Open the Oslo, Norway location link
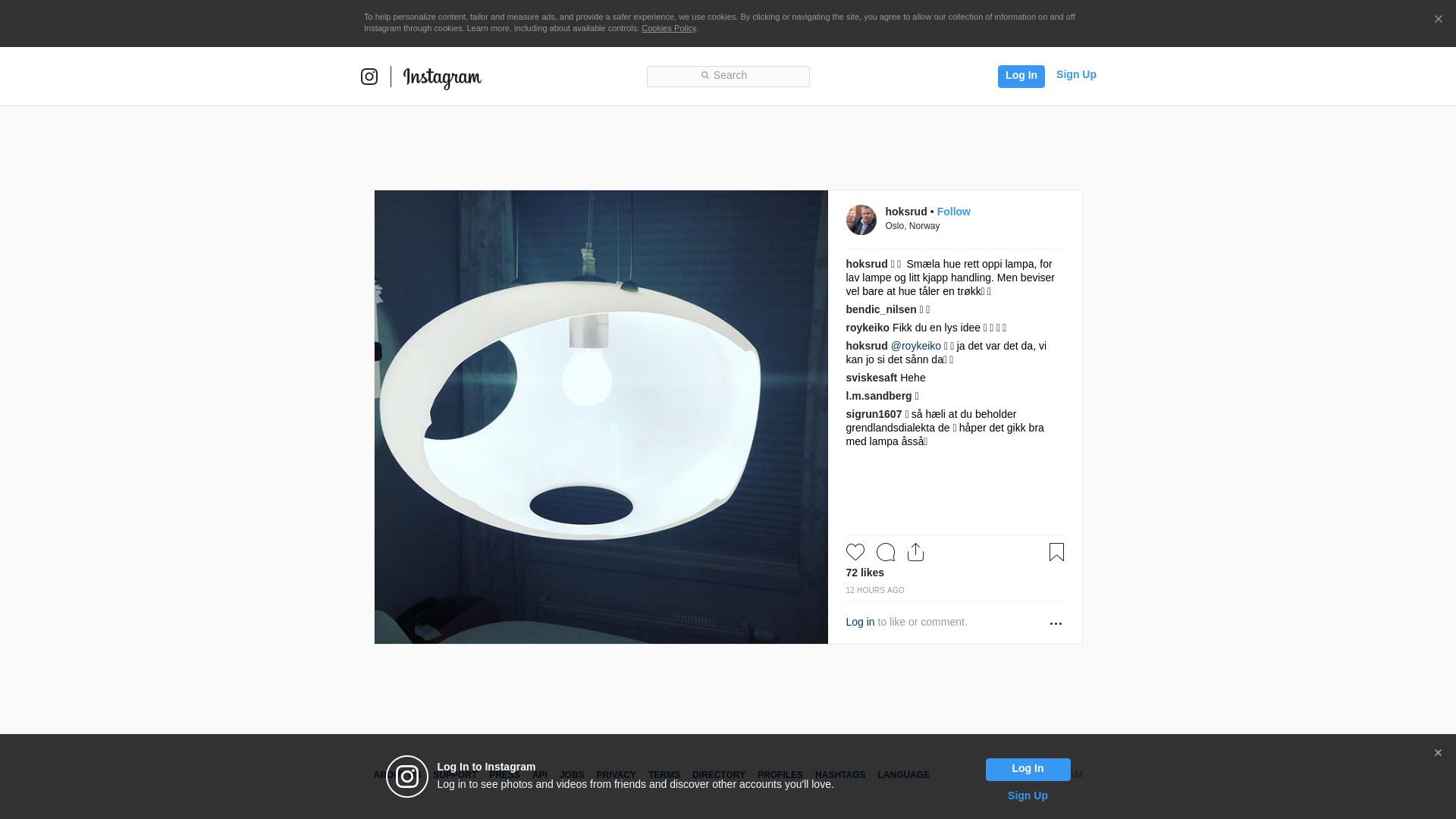The image size is (1456, 819). pyautogui.click(x=912, y=226)
